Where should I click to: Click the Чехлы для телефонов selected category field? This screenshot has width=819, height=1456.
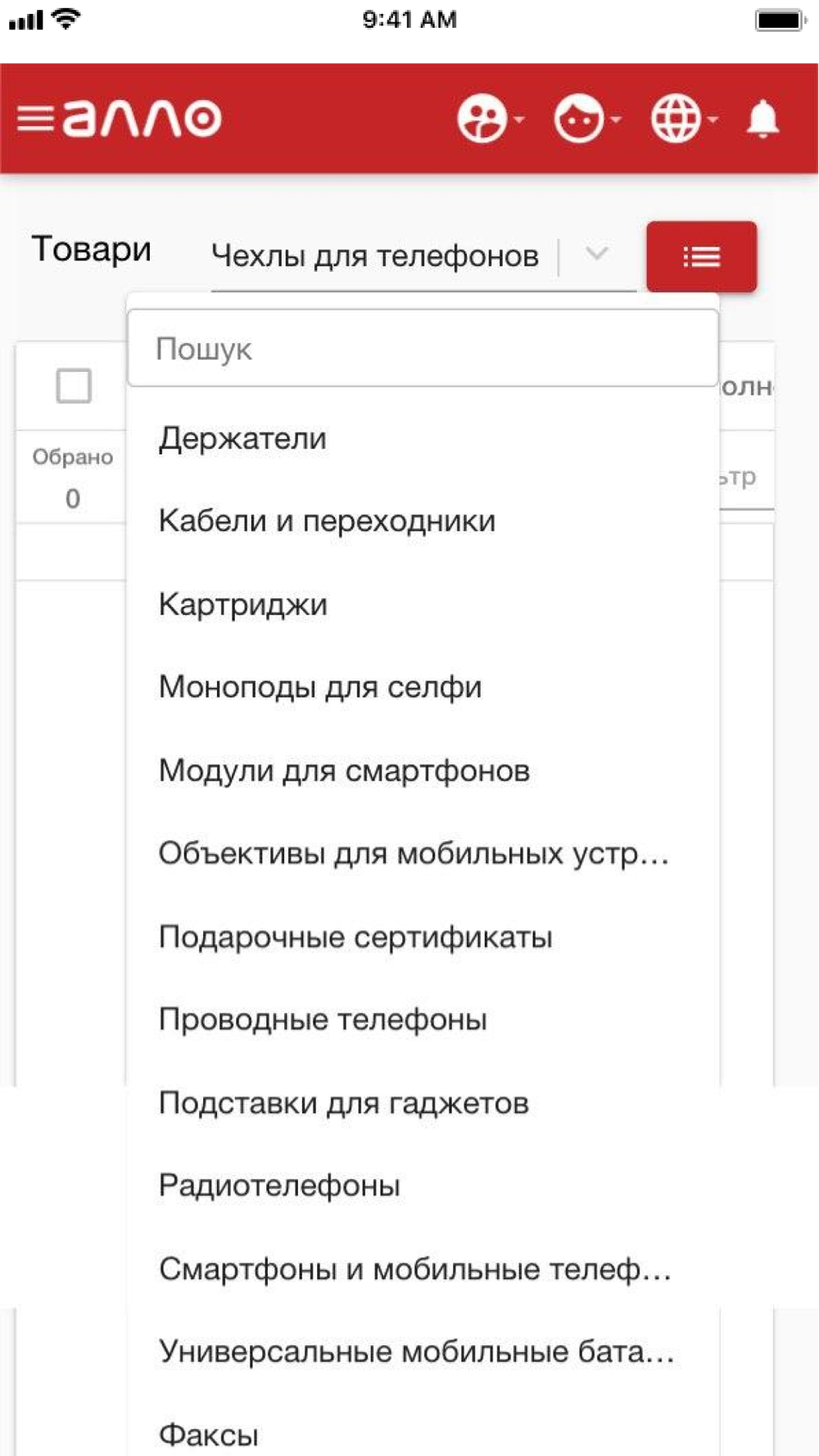(375, 256)
